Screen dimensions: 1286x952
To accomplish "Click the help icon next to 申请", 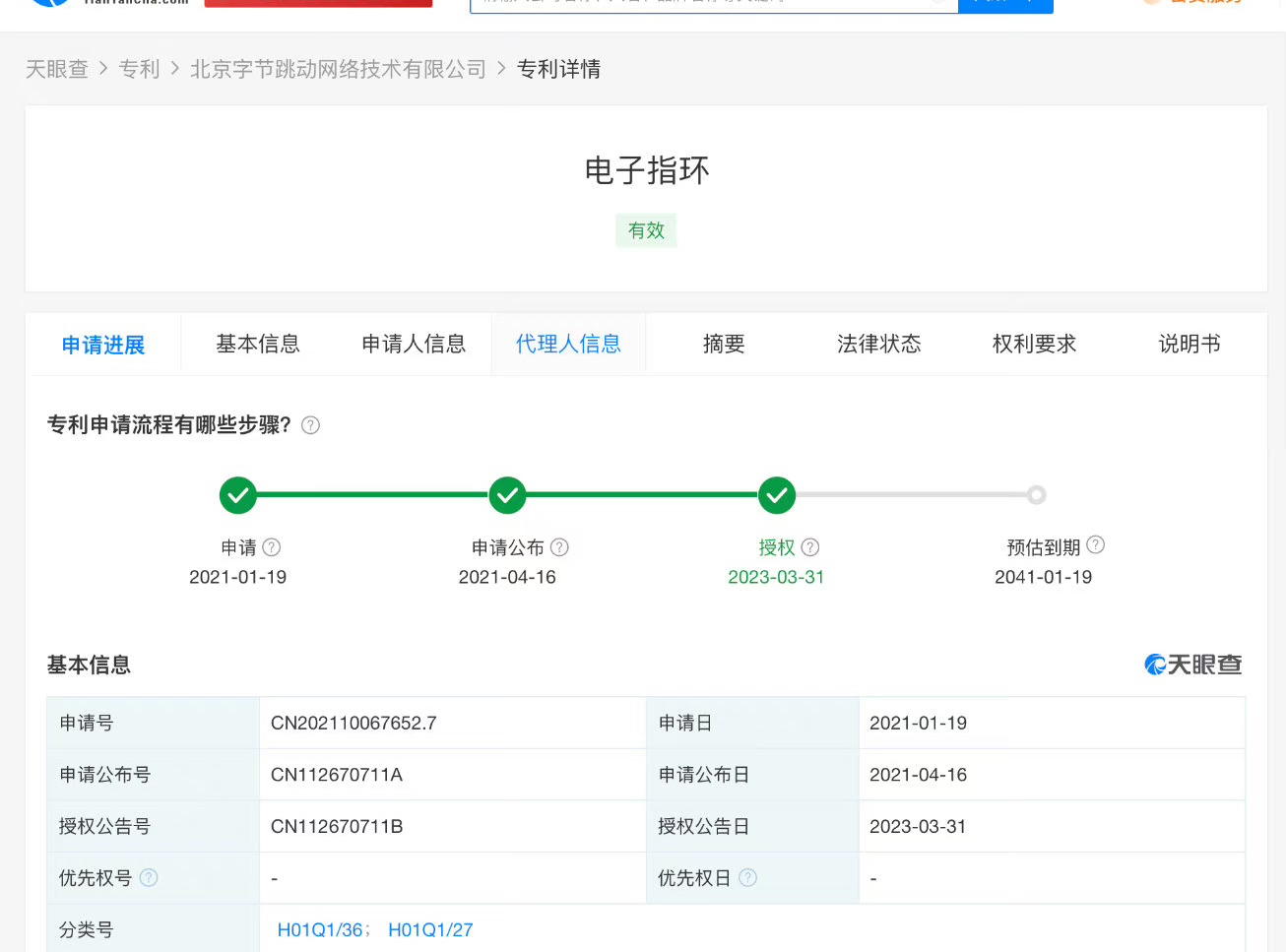I will [x=272, y=547].
